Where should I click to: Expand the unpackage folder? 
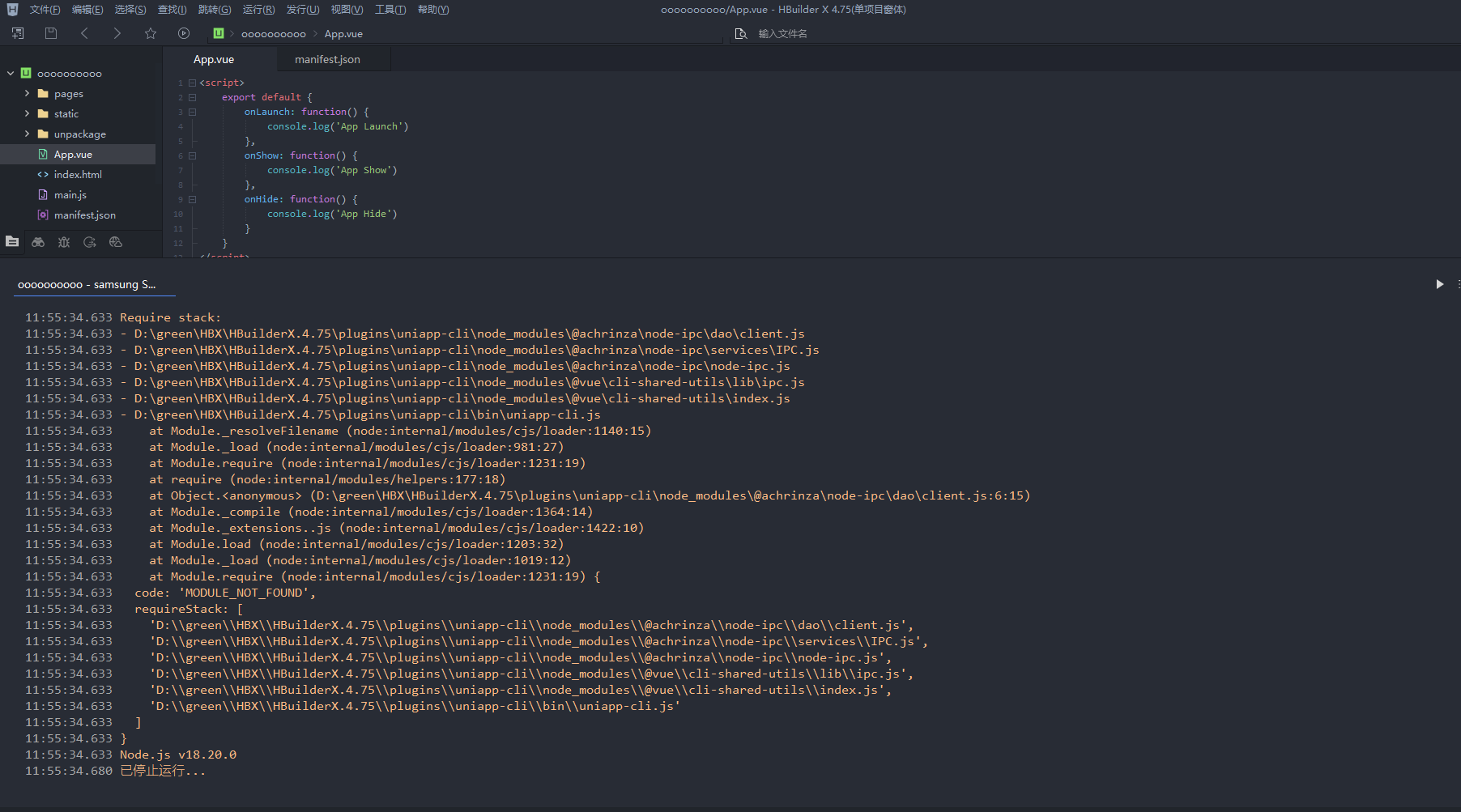pyautogui.click(x=27, y=134)
